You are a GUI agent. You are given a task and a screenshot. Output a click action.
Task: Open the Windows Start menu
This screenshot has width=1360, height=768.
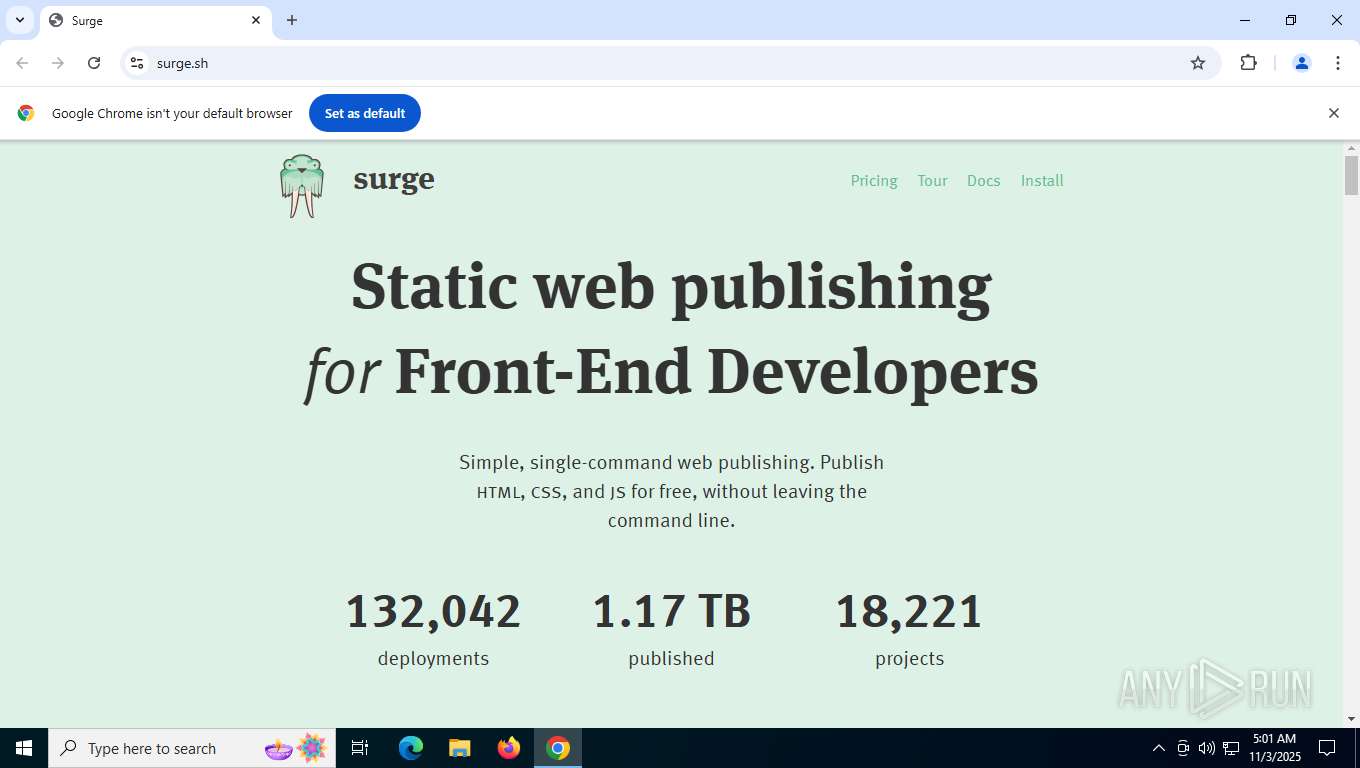pos(24,748)
